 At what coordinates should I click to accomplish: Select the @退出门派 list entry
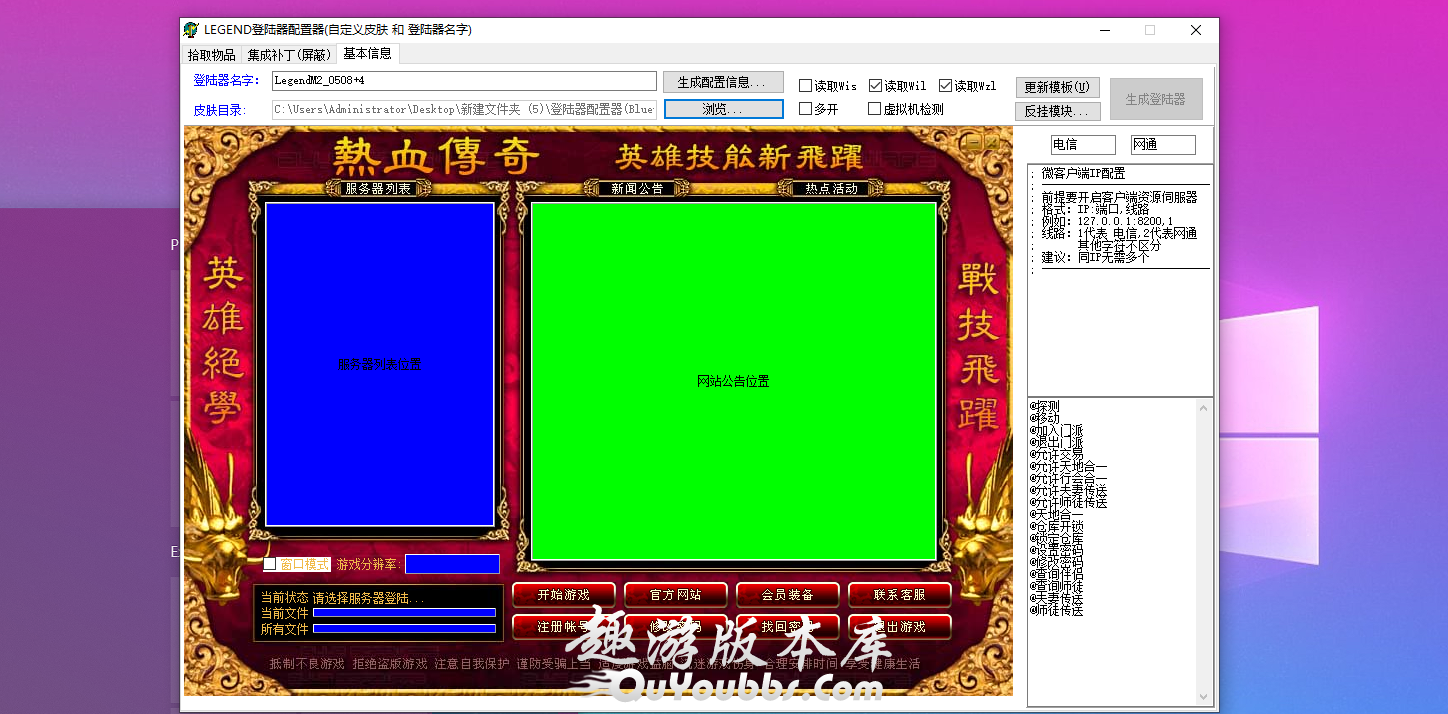pyautogui.click(x=1056, y=443)
